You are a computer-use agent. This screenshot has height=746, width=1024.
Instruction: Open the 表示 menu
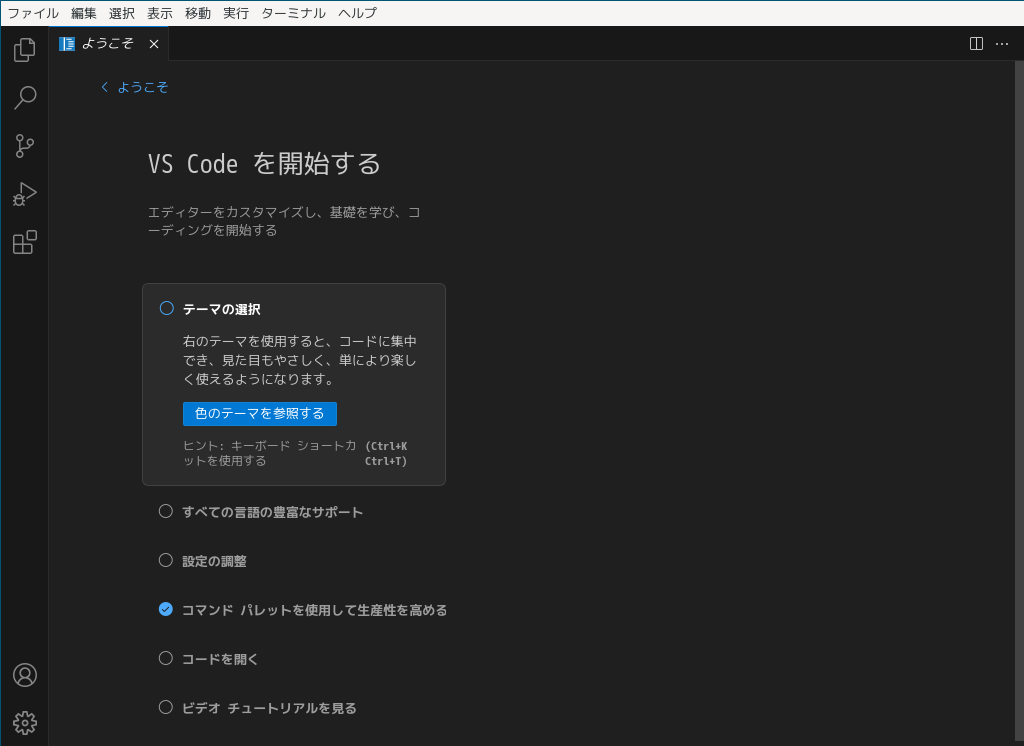coord(159,13)
